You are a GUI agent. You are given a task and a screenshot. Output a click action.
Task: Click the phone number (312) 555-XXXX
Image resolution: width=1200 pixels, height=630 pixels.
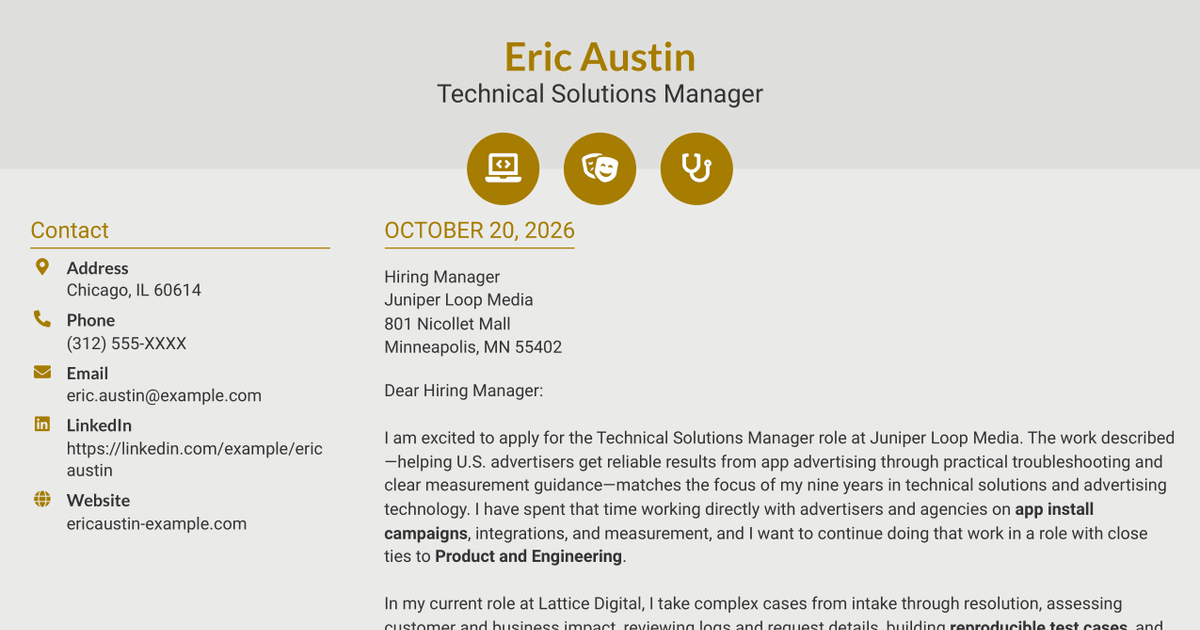(x=127, y=343)
